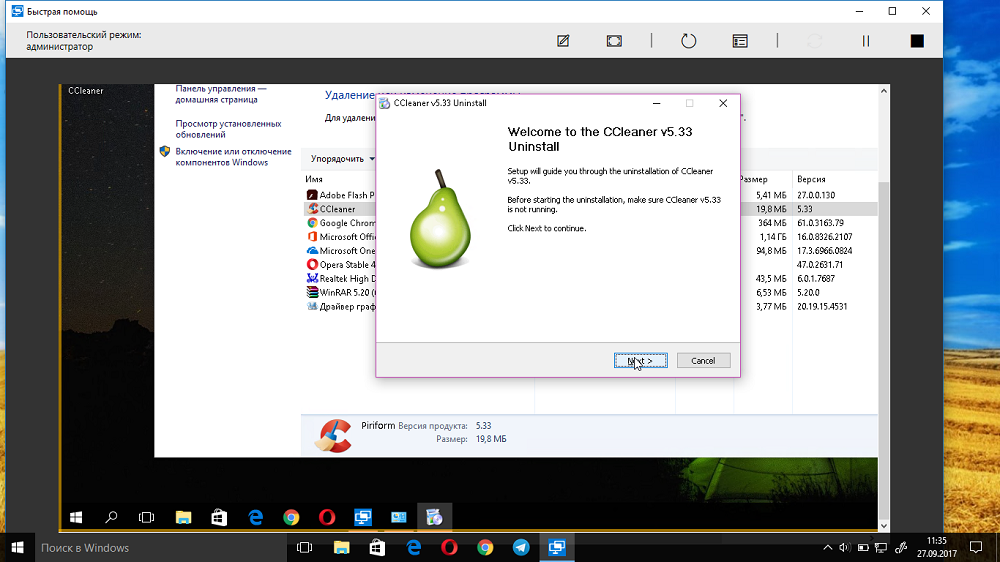The width and height of the screenshot is (1000, 562).
Task: Click the remote Start button in the session
Action: (76, 517)
